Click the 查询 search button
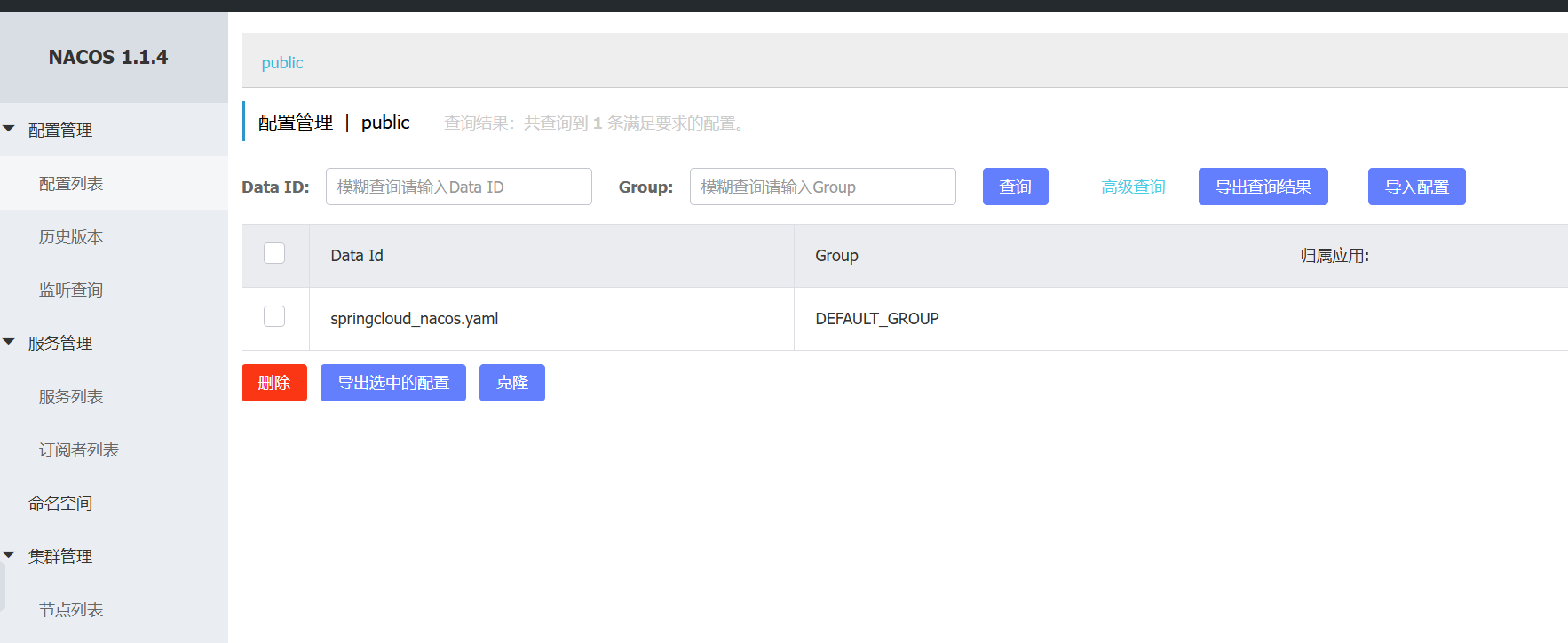 coord(1016,187)
